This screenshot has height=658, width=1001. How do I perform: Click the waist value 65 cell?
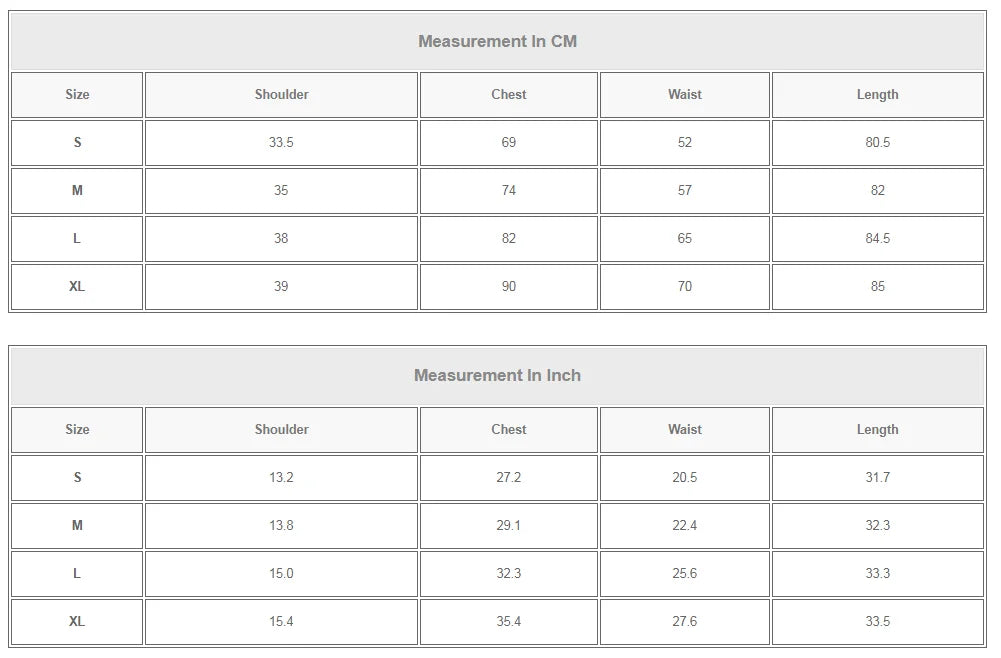click(x=685, y=239)
